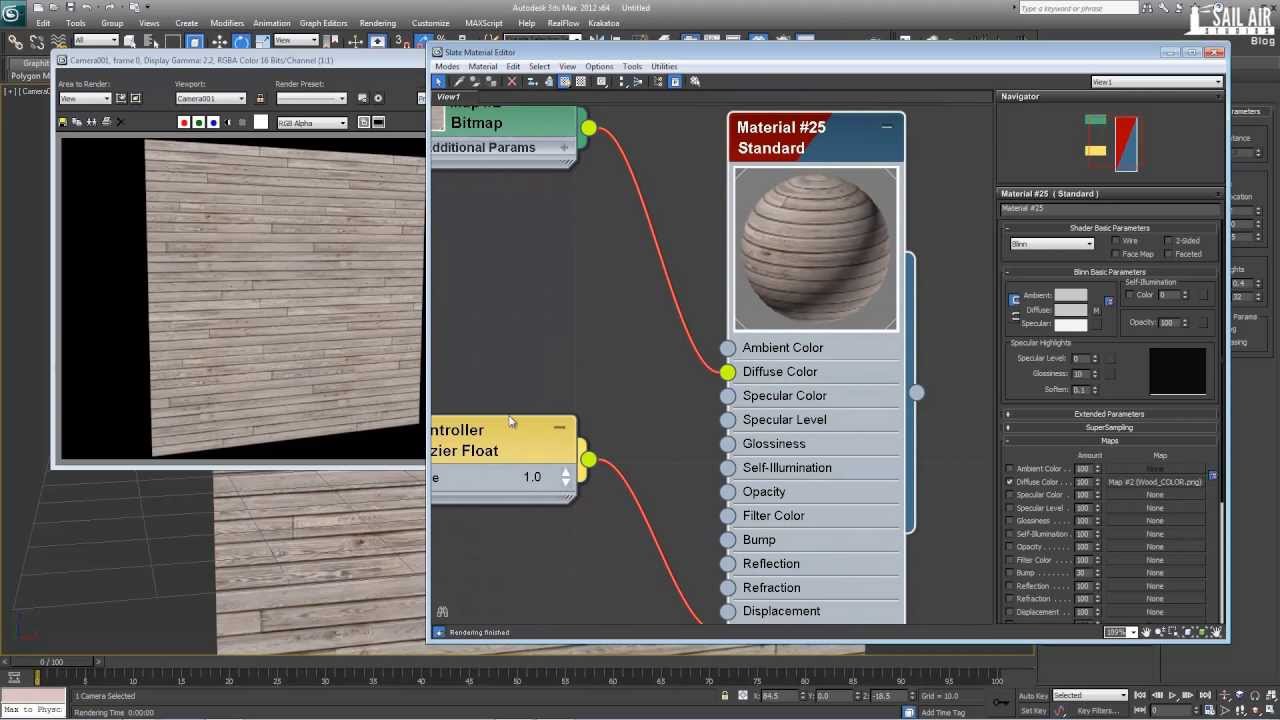Open the RGB Alpha channel dropdown
The image size is (1280, 720).
tap(312, 123)
